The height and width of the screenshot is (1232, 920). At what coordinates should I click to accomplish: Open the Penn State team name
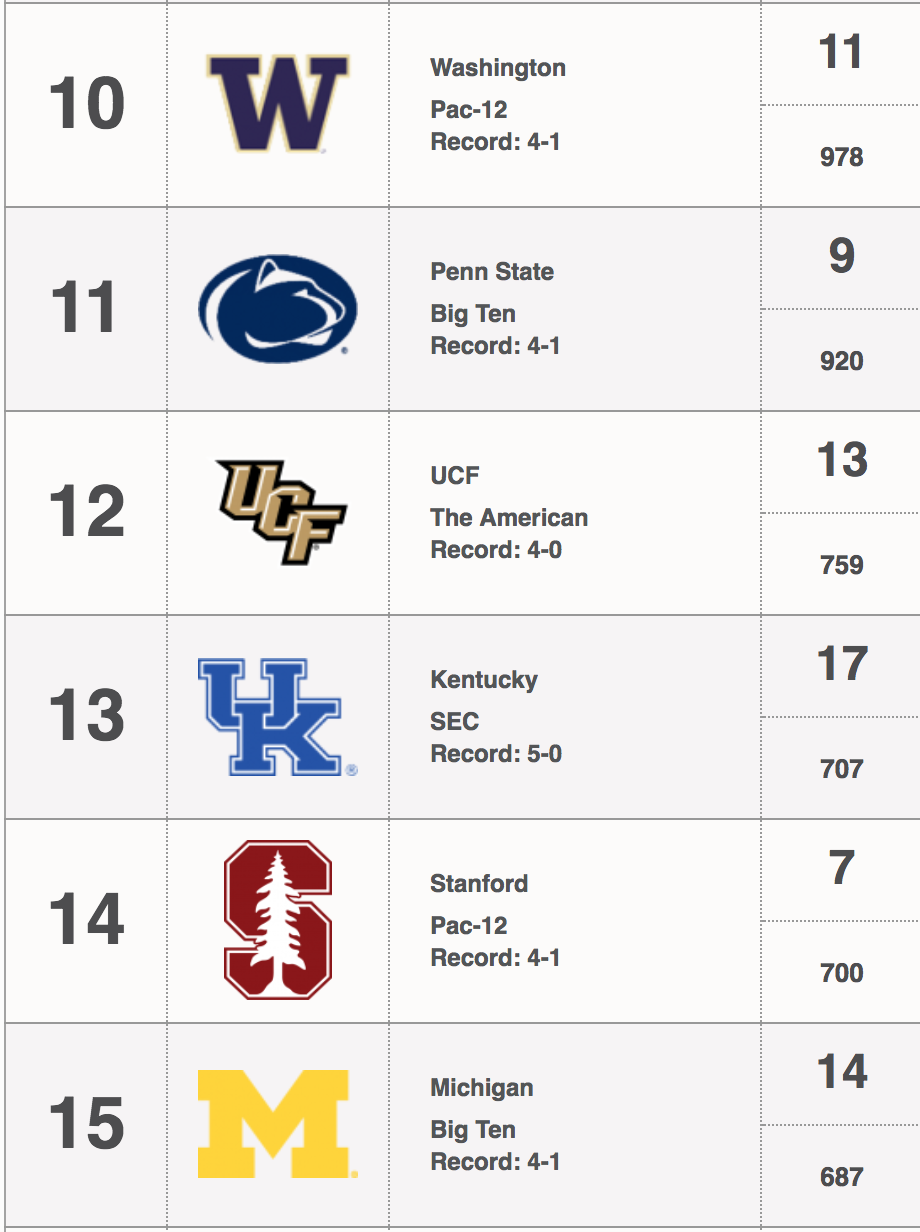[492, 272]
